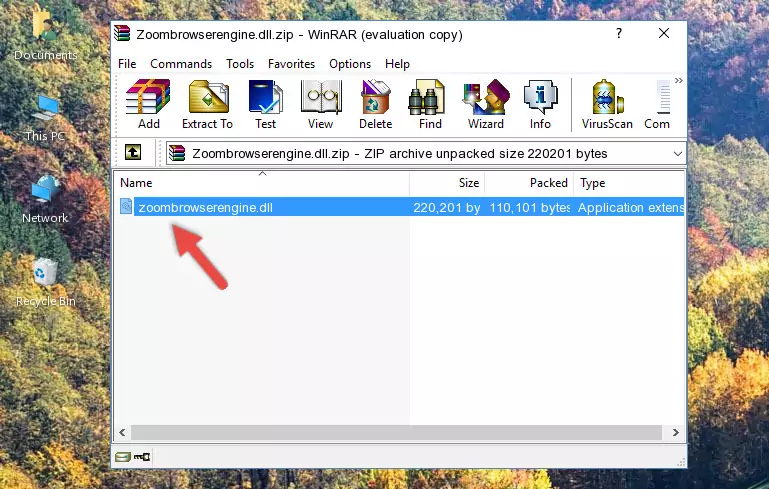Click the Add toolbar icon
This screenshot has width=769, height=489.
pyautogui.click(x=148, y=104)
